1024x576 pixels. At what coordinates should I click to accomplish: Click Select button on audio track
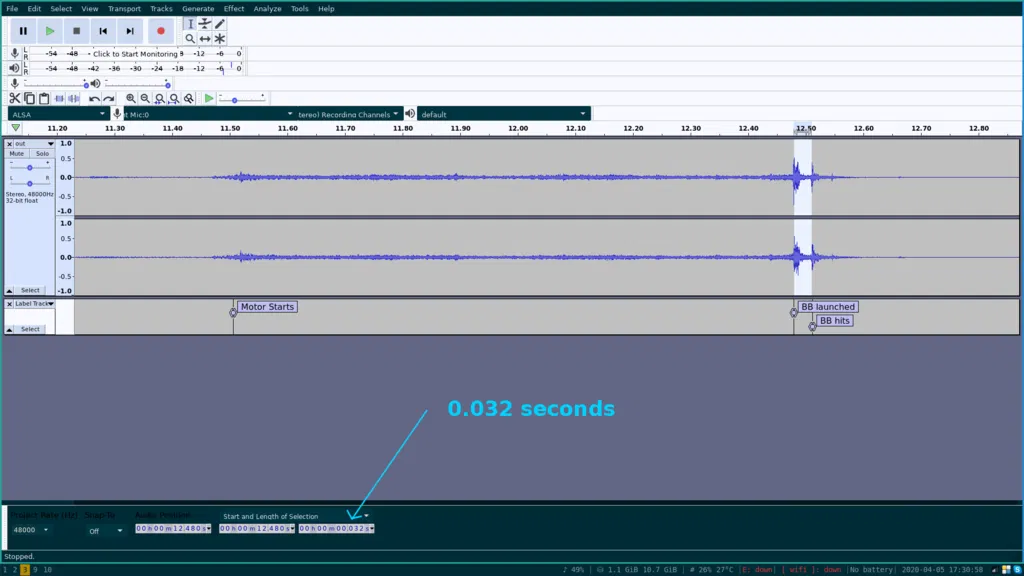click(30, 290)
